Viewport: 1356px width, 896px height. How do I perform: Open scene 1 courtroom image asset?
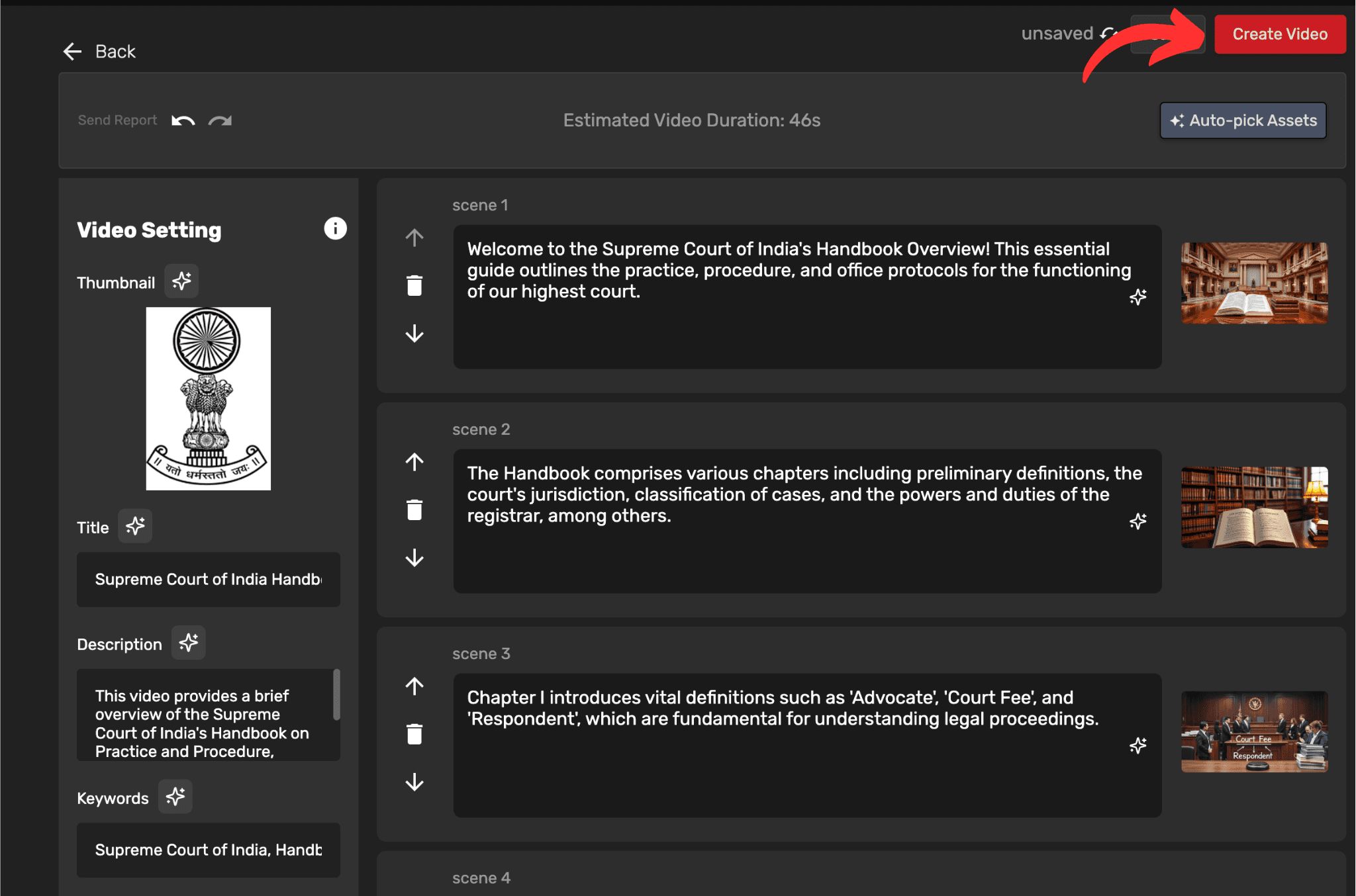coord(1255,283)
